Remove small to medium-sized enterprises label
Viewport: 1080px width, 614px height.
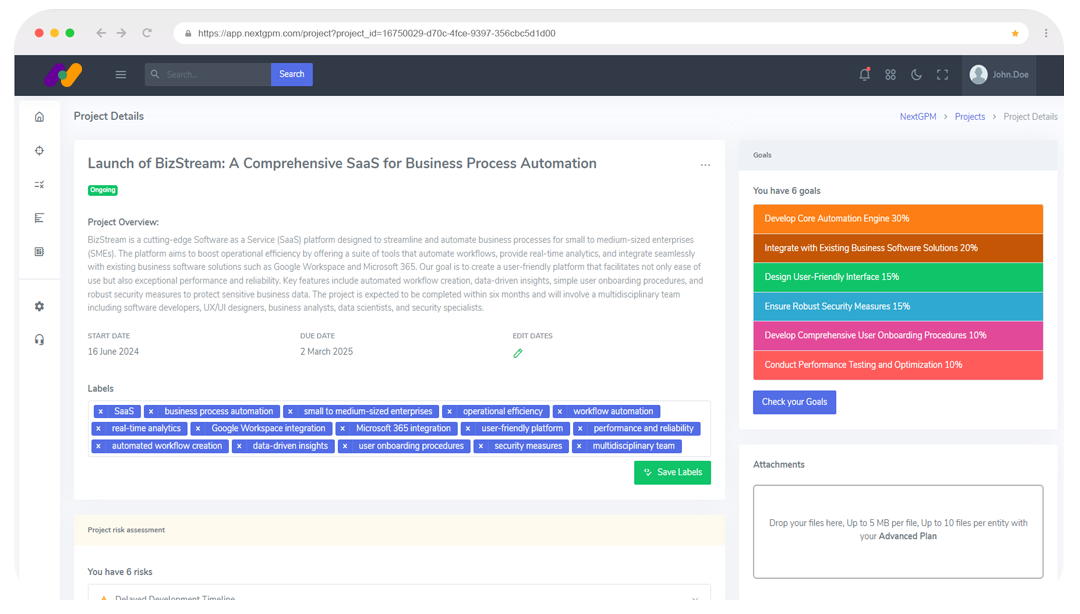(x=290, y=411)
